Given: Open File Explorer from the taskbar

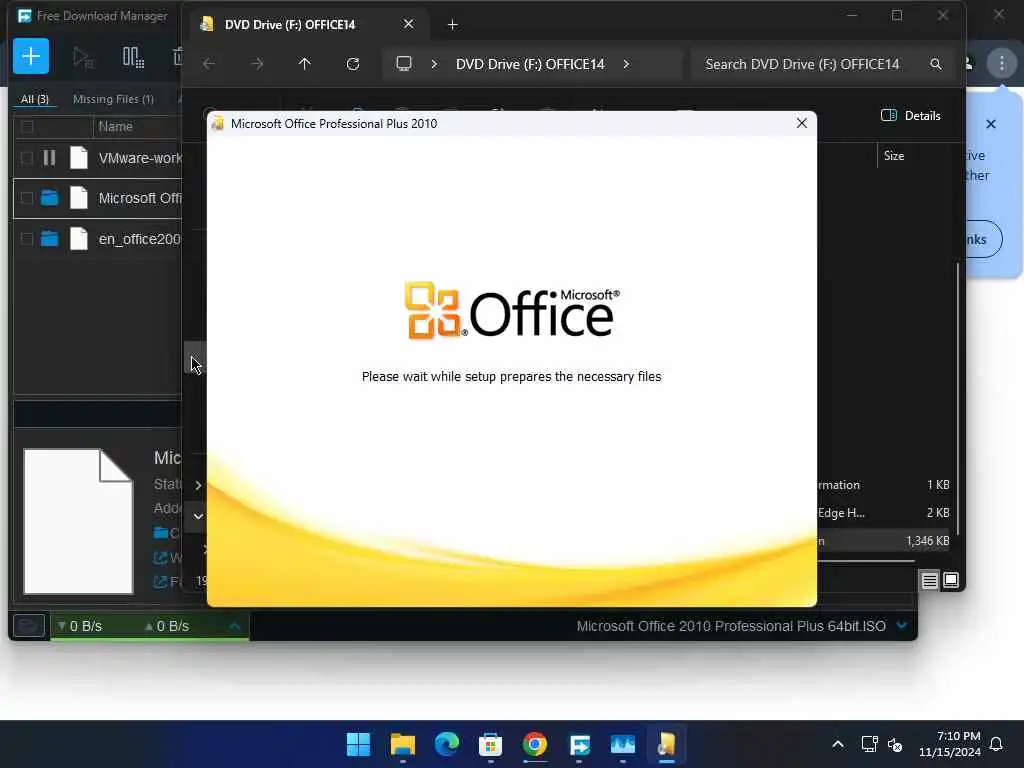Looking at the screenshot, I should point(402,744).
